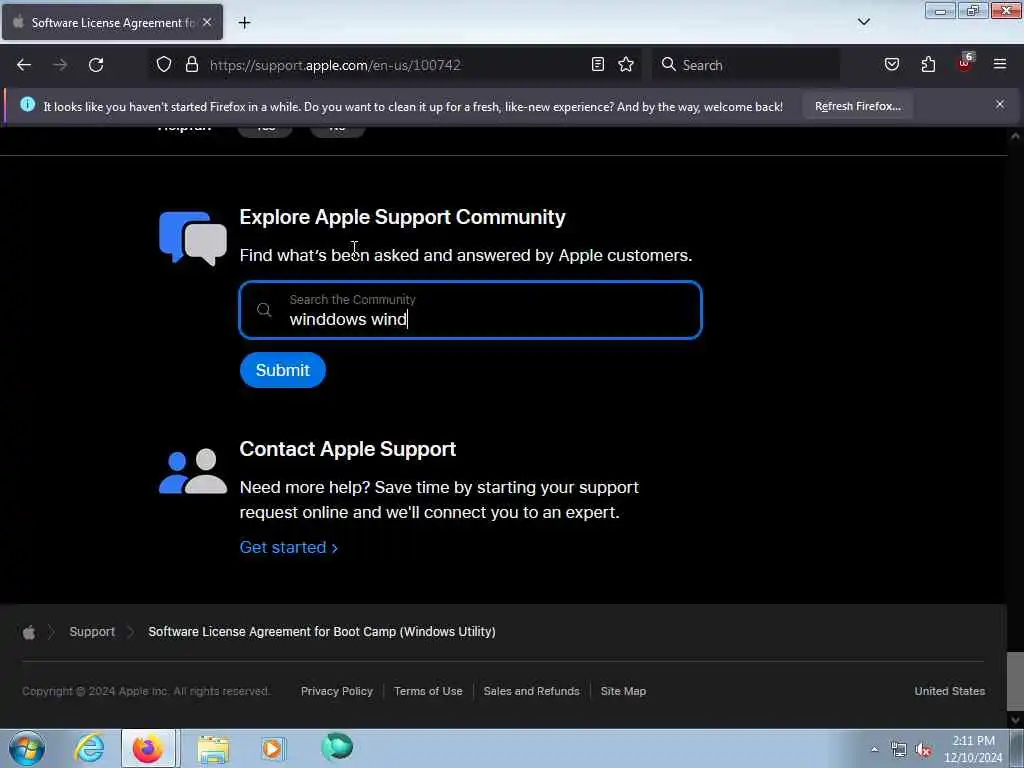Launch Internet Explorer from taskbar

[89, 748]
